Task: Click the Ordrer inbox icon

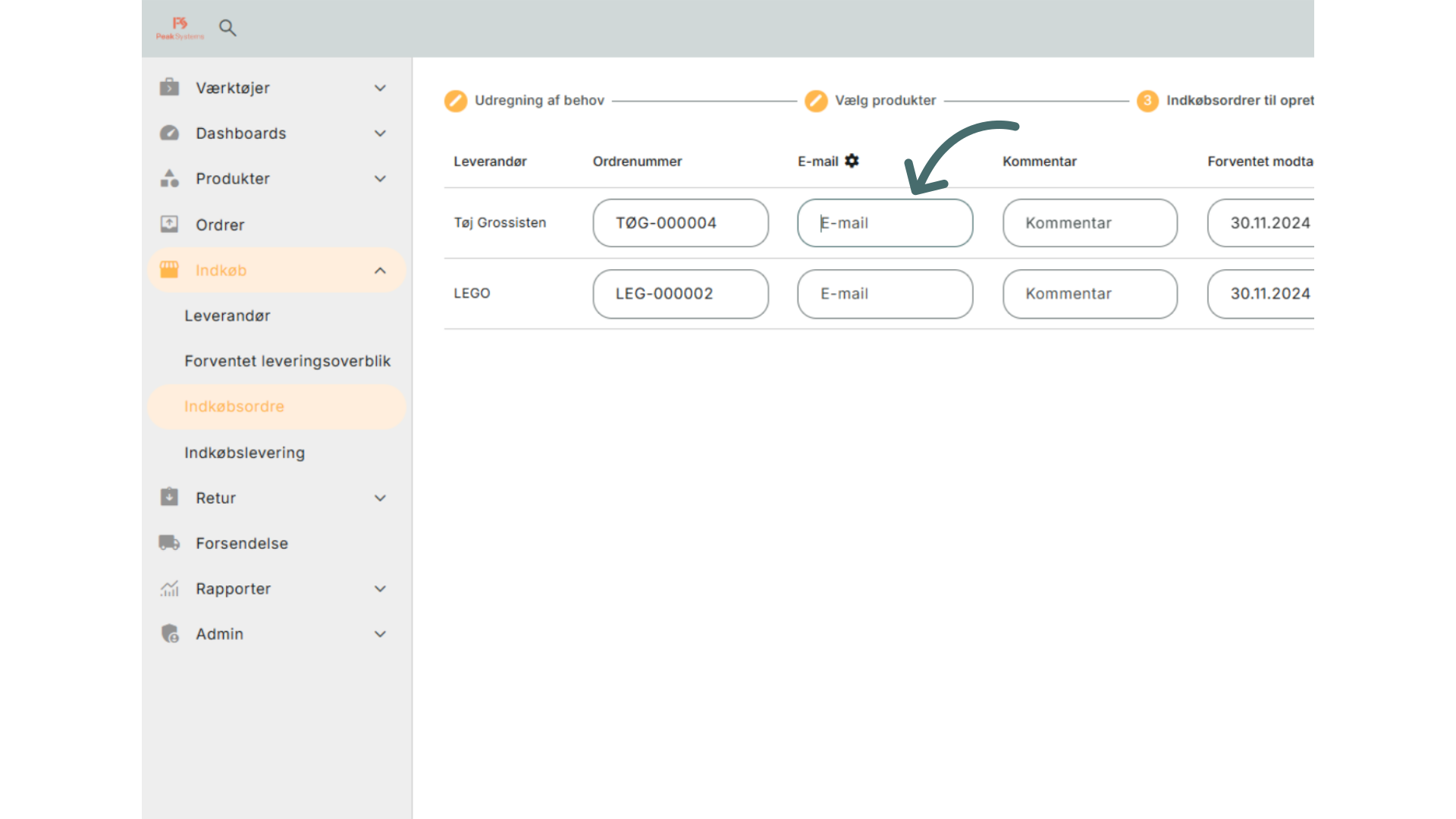Action: pos(169,224)
